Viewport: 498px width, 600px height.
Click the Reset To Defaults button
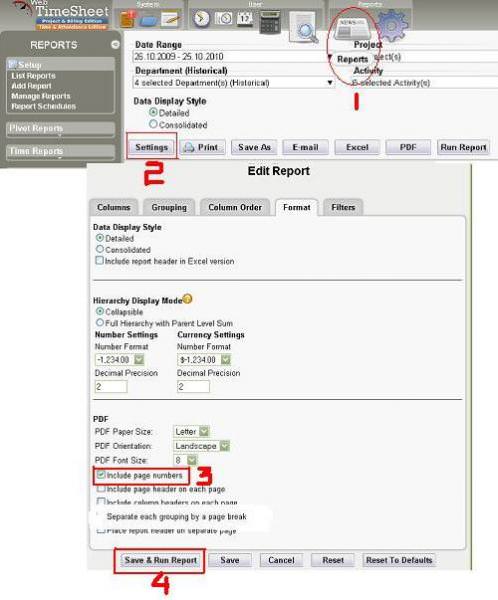tap(399, 560)
